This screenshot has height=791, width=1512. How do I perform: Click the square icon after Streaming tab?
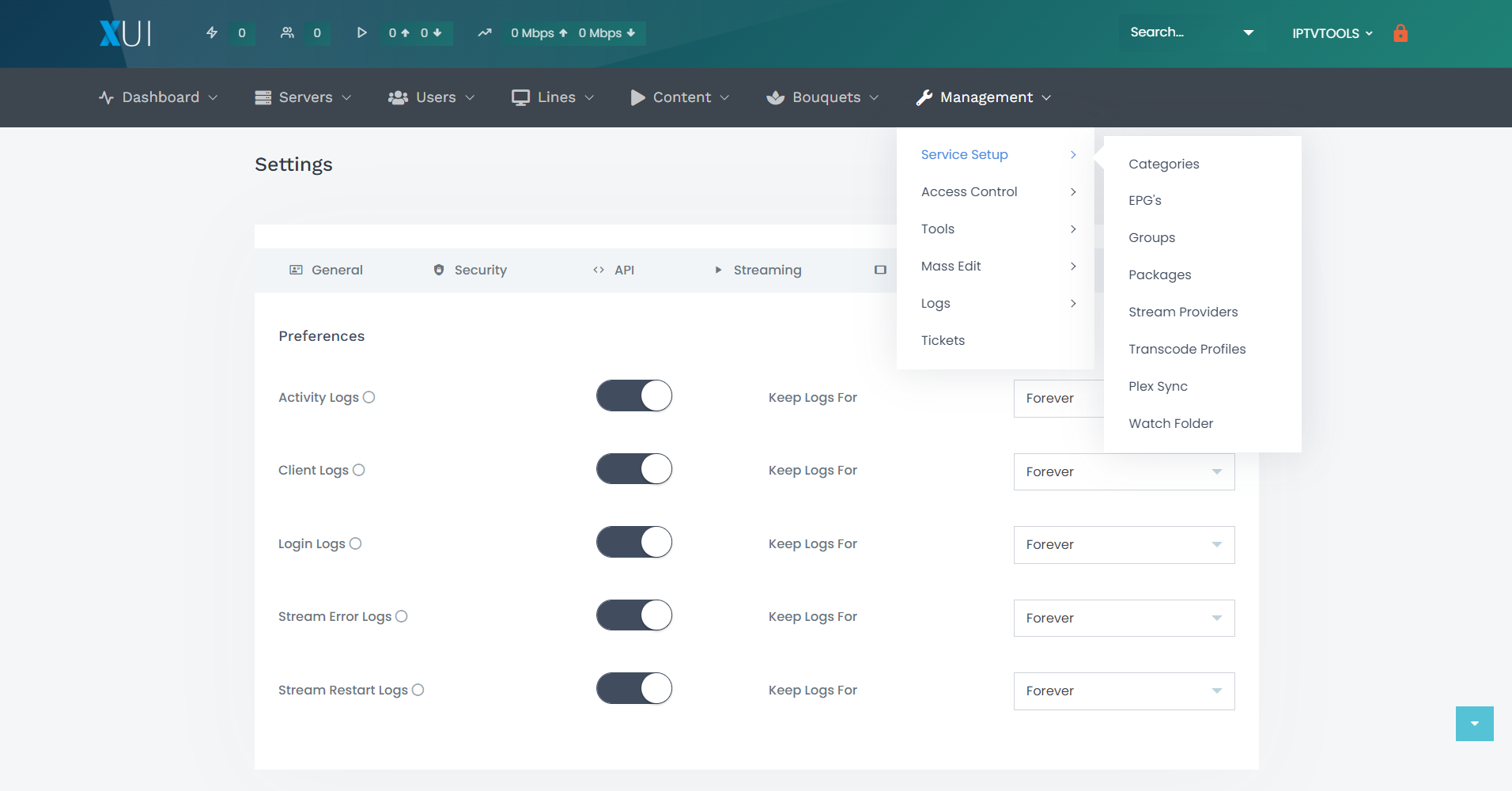point(880,270)
